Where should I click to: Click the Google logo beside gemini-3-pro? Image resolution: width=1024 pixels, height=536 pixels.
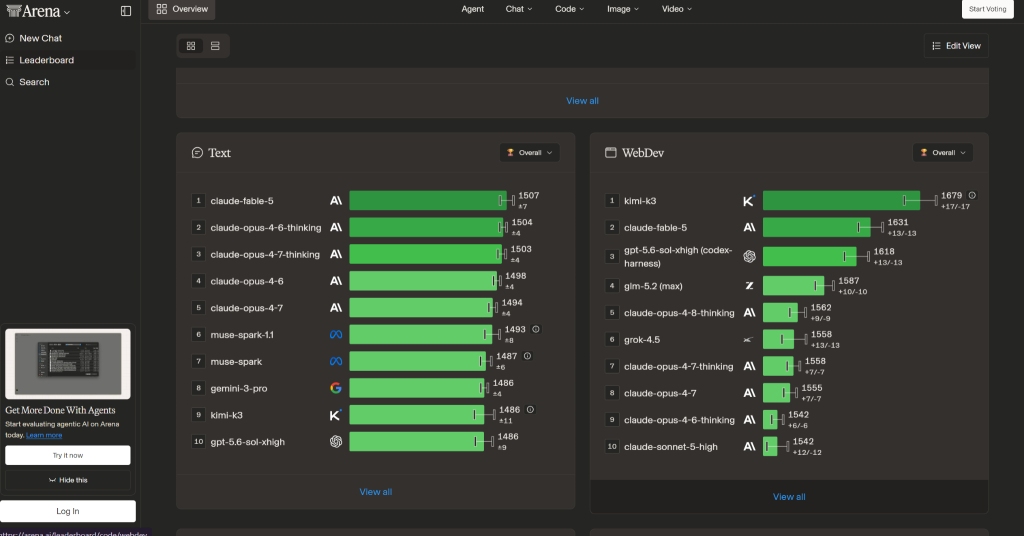[x=336, y=388]
